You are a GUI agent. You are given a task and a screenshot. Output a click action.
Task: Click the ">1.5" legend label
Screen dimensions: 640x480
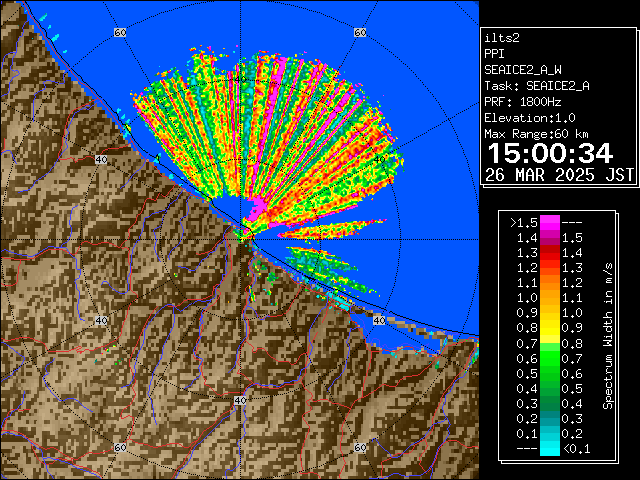point(523,223)
